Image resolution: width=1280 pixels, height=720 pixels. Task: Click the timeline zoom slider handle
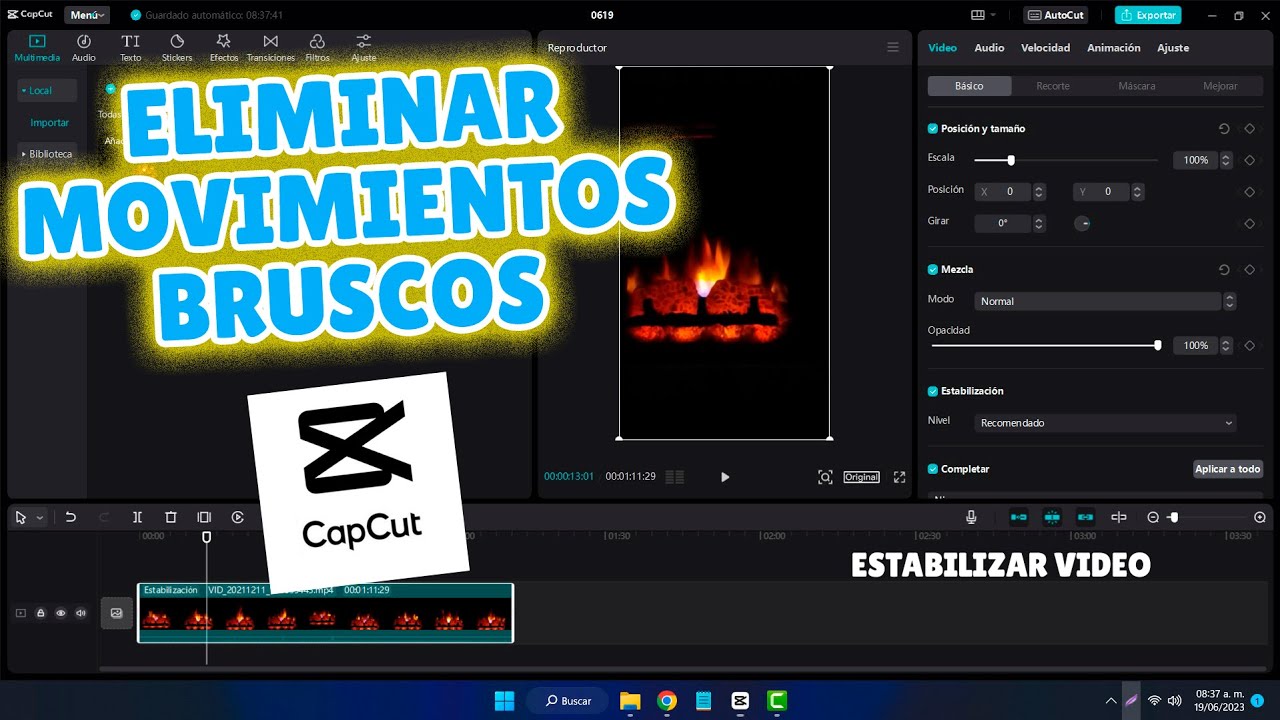pyautogui.click(x=1174, y=517)
